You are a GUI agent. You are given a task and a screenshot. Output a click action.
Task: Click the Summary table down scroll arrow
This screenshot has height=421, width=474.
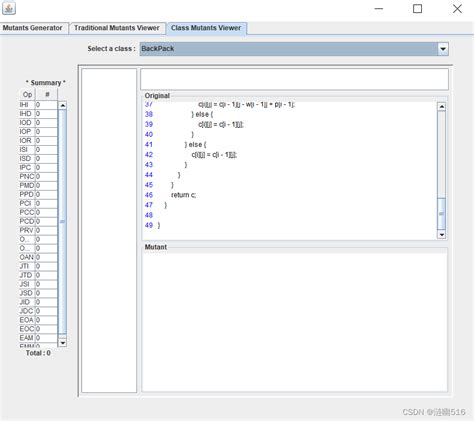62,342
